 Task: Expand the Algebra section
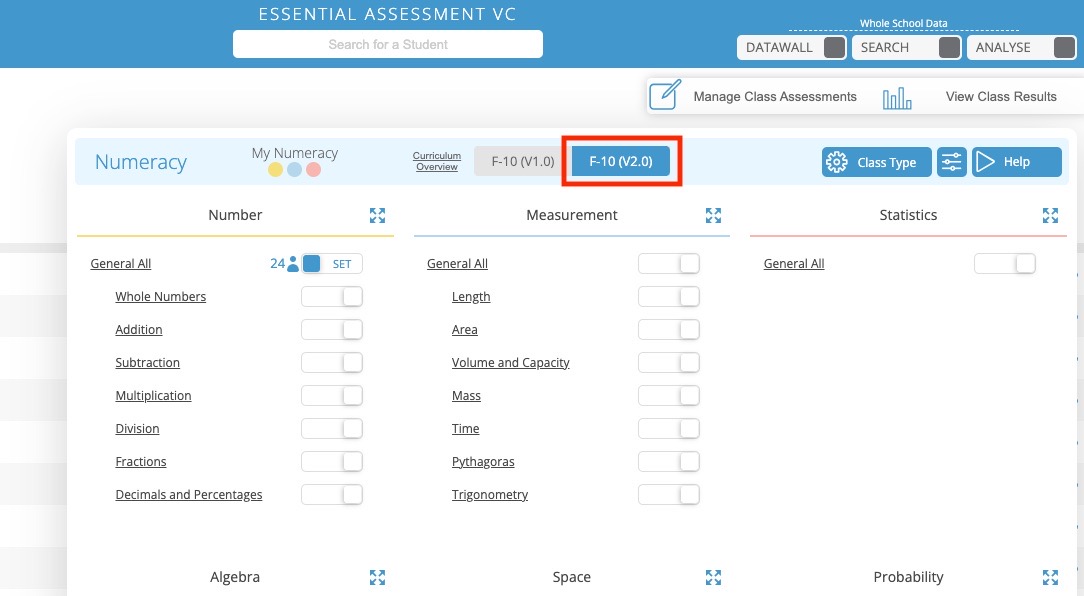(377, 577)
